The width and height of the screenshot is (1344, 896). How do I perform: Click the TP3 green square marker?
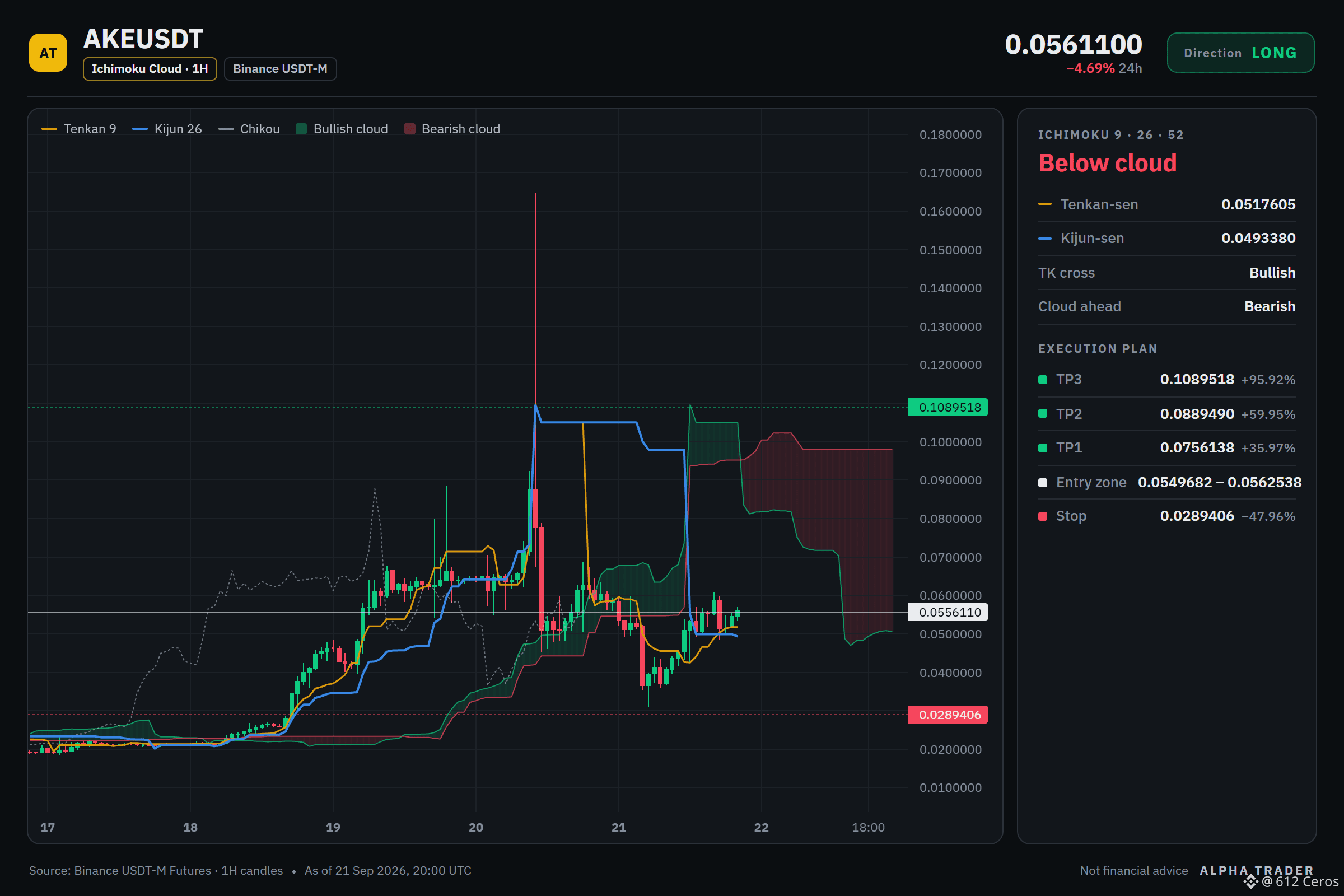coord(1043,380)
